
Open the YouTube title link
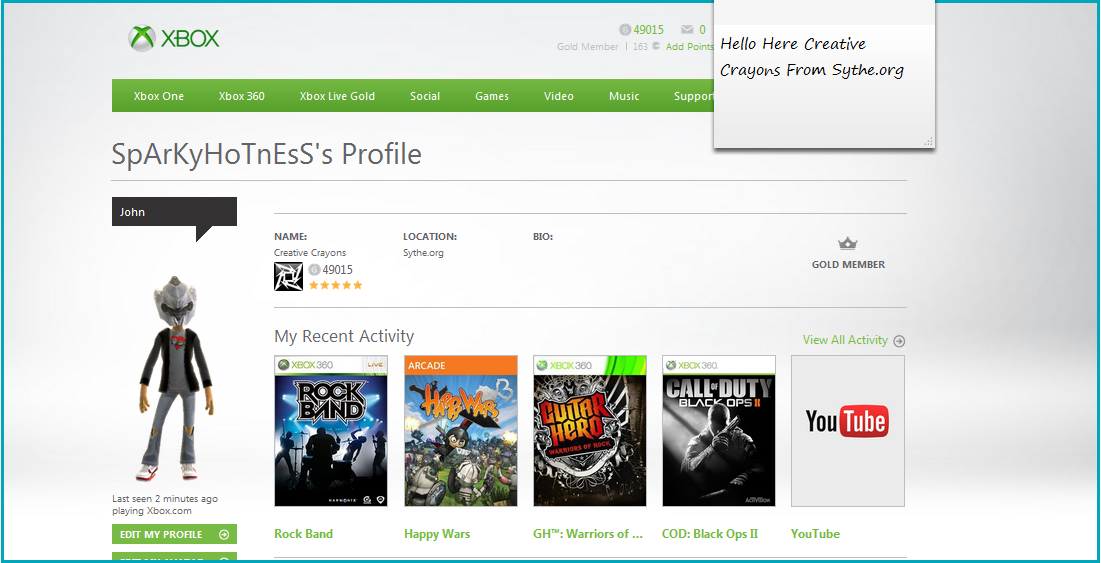[x=815, y=534]
